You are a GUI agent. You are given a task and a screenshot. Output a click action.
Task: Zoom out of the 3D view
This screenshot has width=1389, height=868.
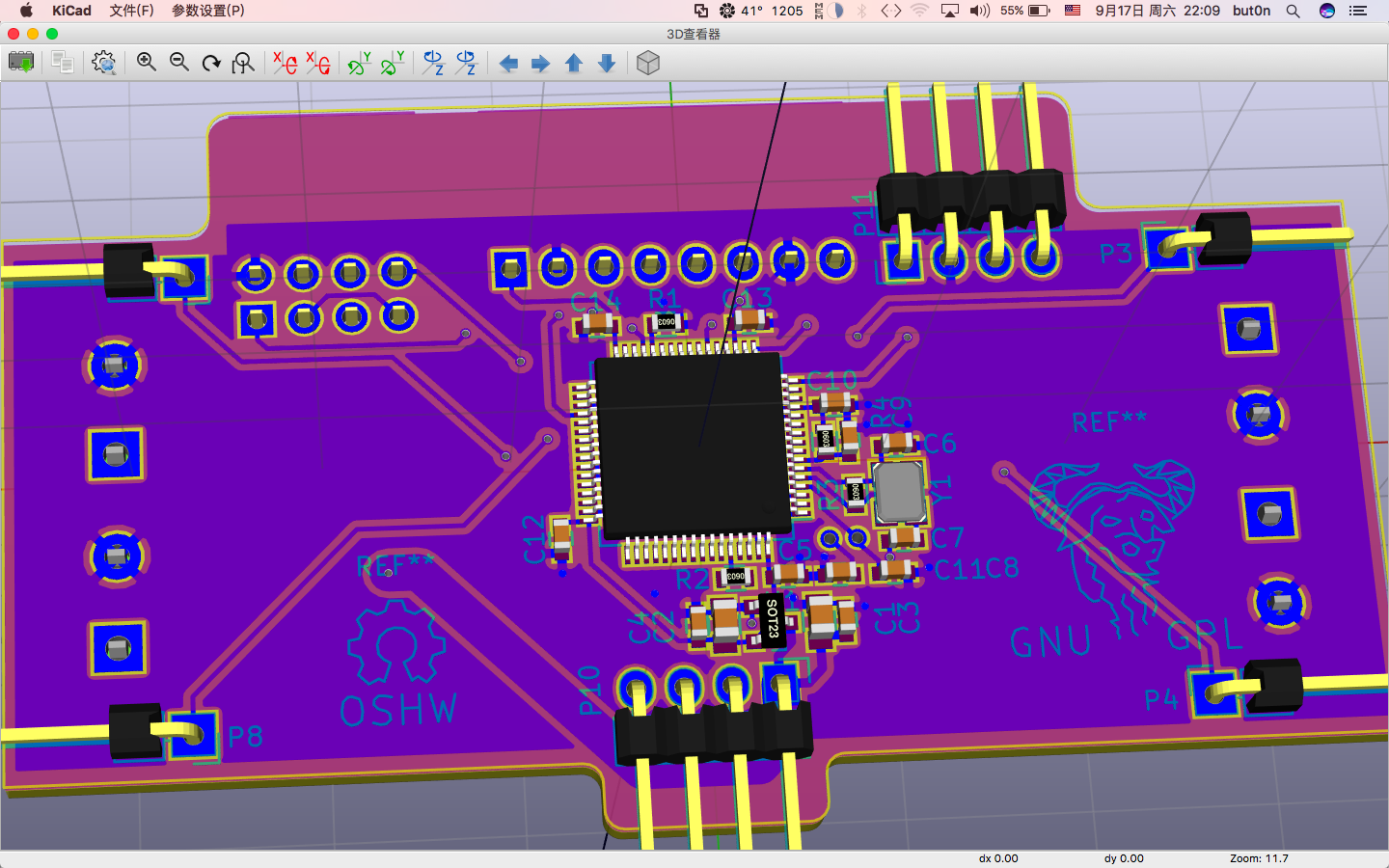(179, 63)
